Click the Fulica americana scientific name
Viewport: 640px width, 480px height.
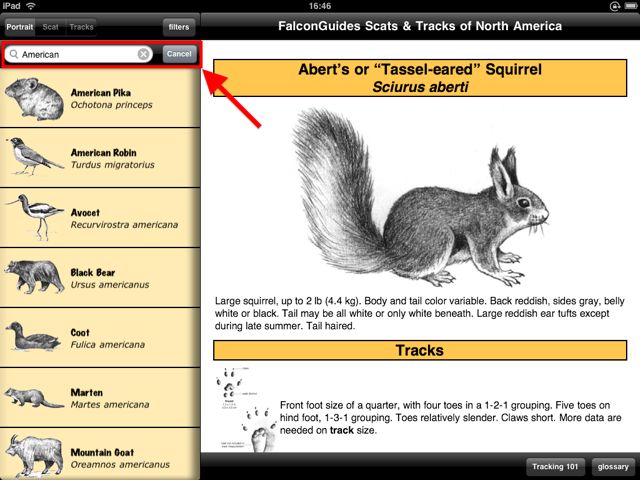tap(108, 345)
